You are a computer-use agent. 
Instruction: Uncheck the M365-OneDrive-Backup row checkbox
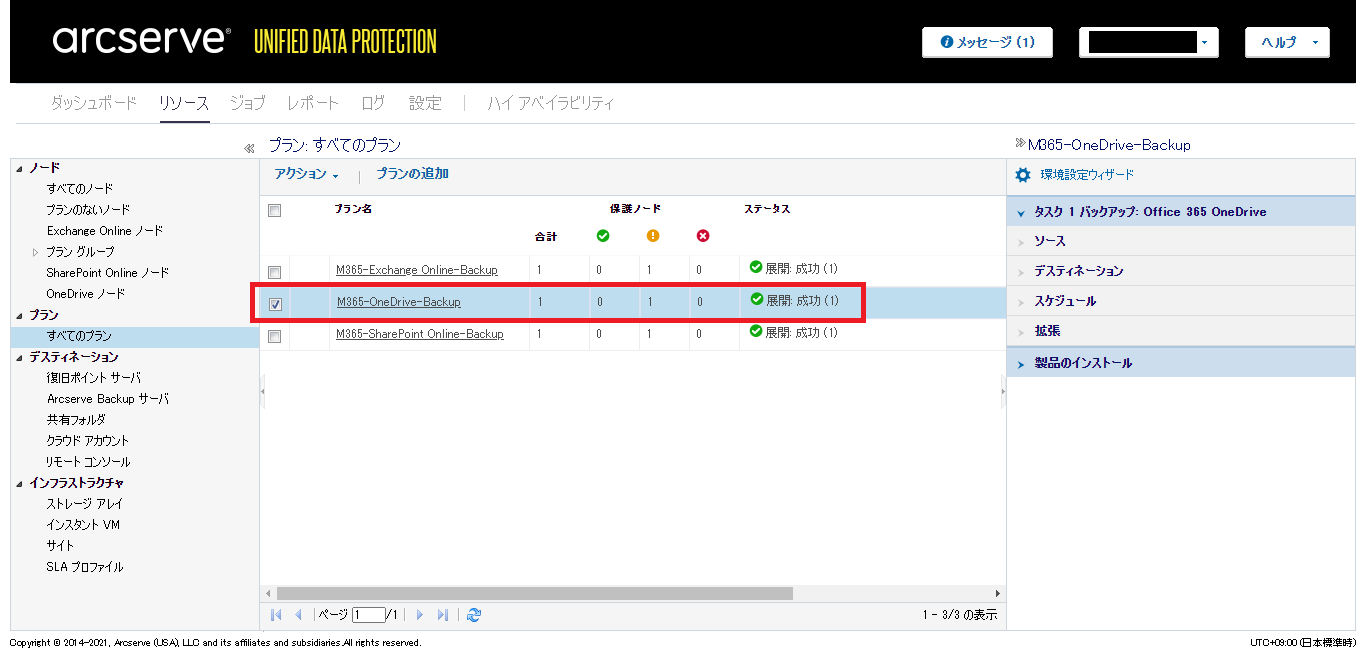tap(275, 304)
